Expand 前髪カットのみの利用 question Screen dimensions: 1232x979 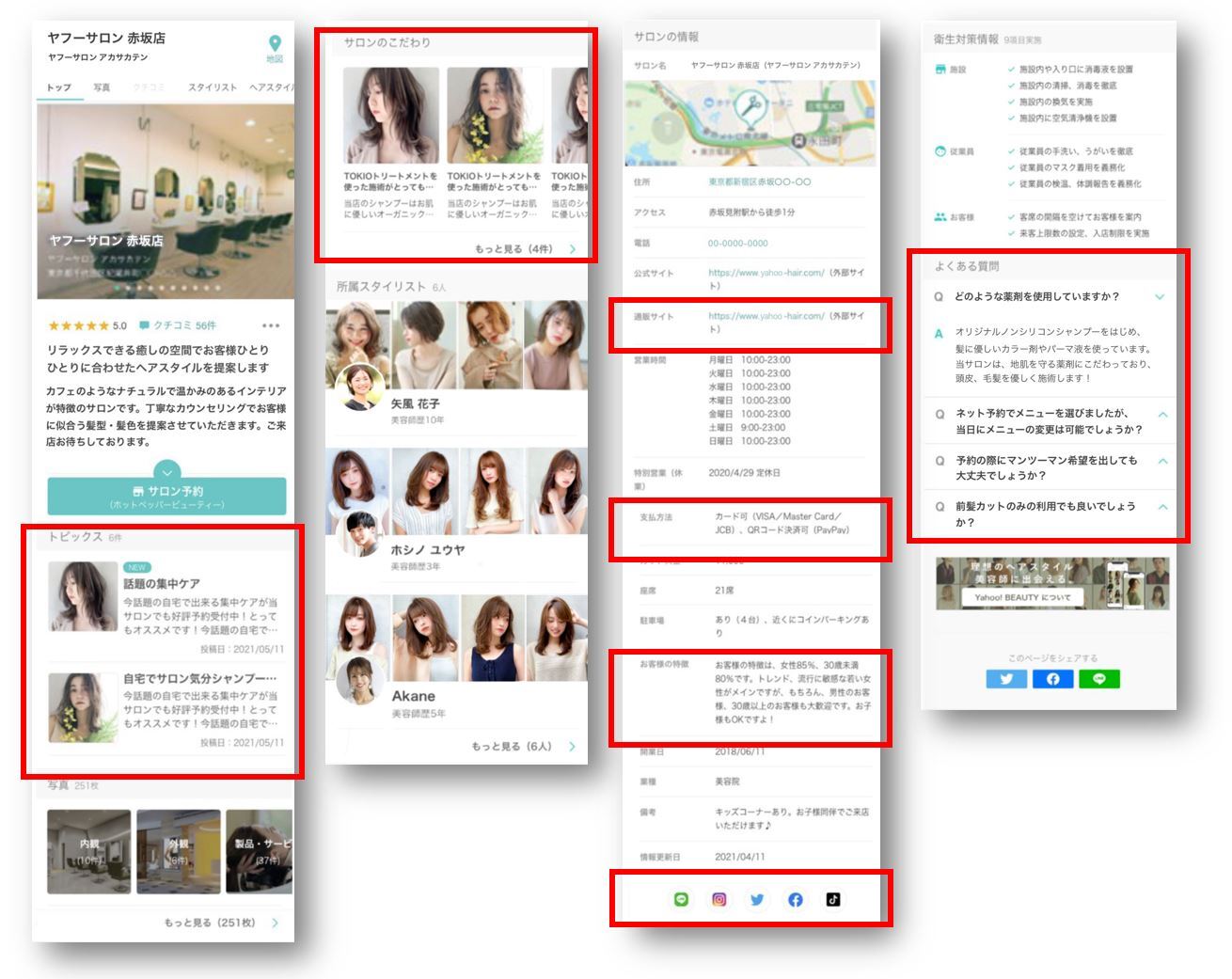coord(1163,506)
